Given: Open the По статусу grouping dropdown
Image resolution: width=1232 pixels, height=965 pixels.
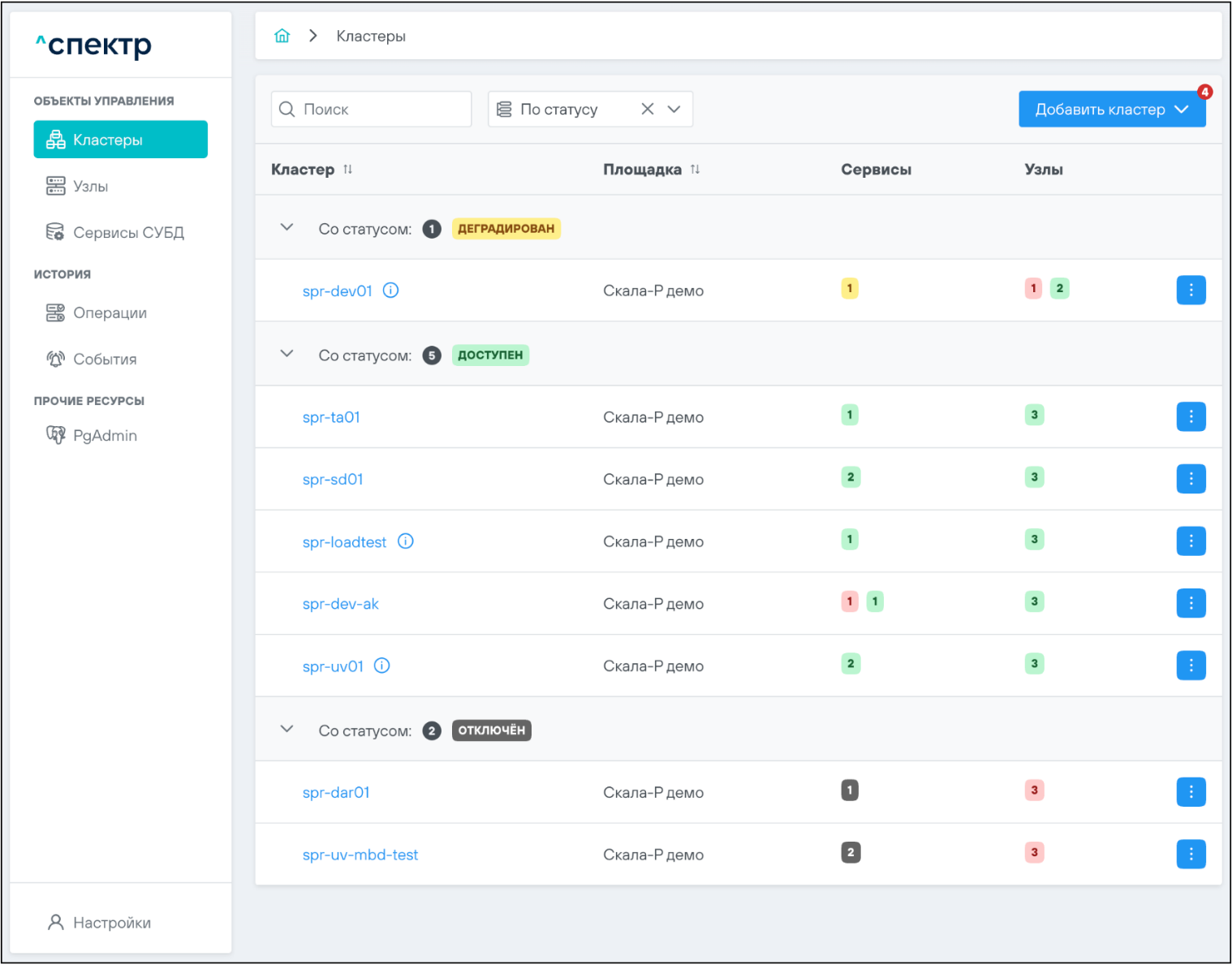Looking at the screenshot, I should [x=674, y=109].
